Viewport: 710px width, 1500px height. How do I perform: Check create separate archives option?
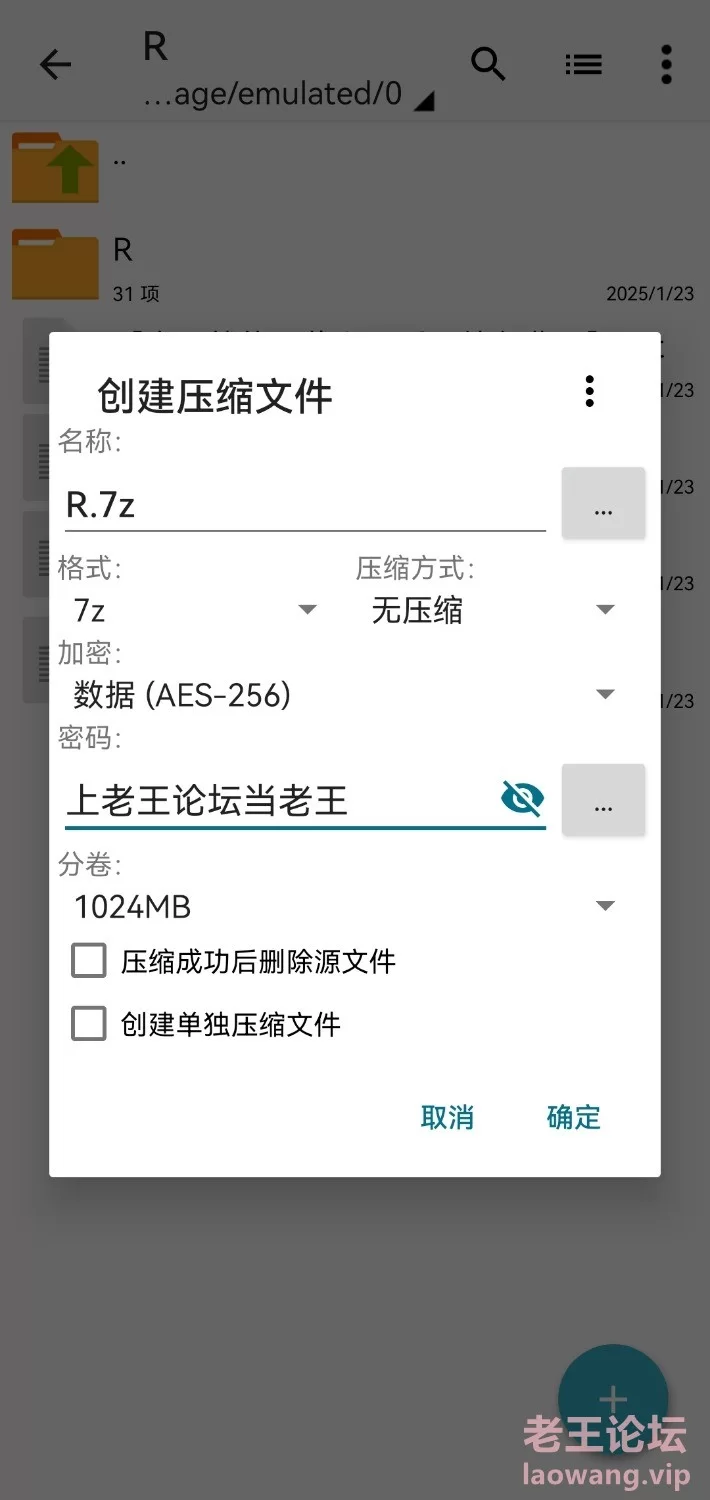tap(89, 1023)
